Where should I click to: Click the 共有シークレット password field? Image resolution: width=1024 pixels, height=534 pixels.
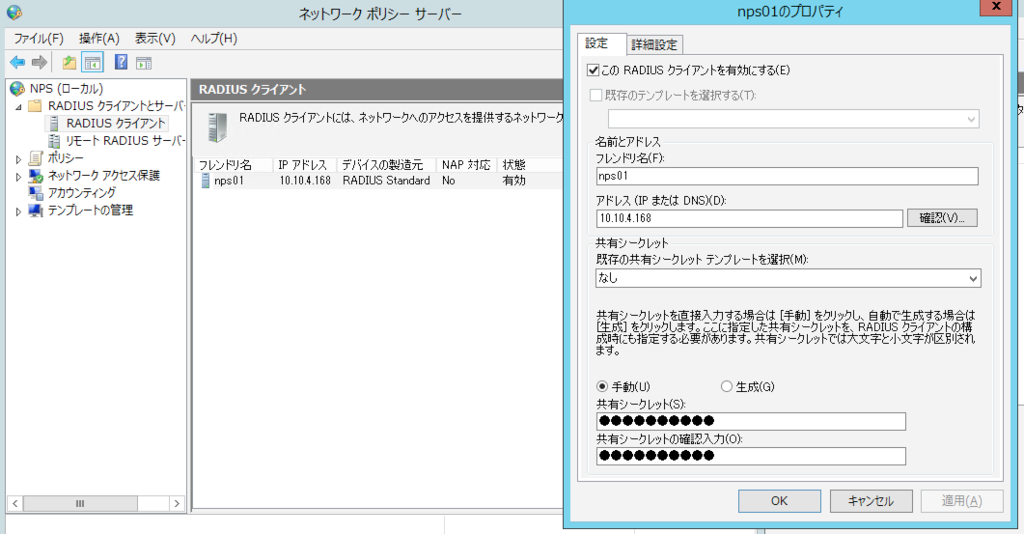point(750,421)
